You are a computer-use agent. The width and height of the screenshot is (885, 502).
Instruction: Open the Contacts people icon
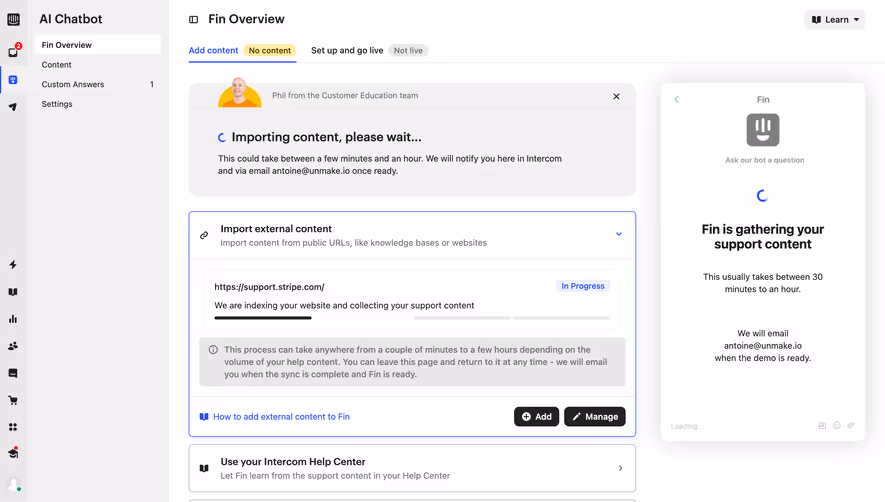point(13,346)
